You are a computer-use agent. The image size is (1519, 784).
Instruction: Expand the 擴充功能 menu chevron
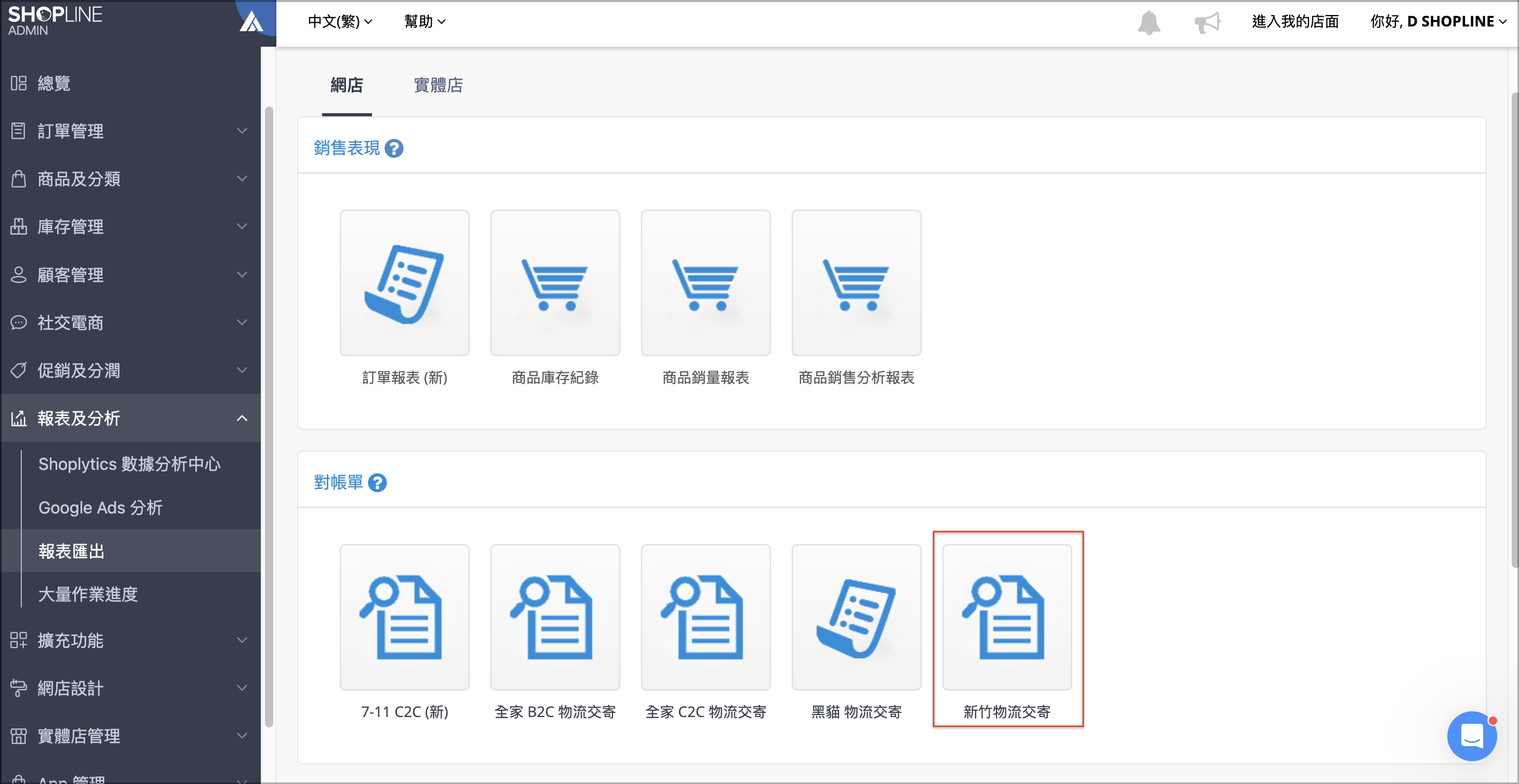(x=242, y=640)
